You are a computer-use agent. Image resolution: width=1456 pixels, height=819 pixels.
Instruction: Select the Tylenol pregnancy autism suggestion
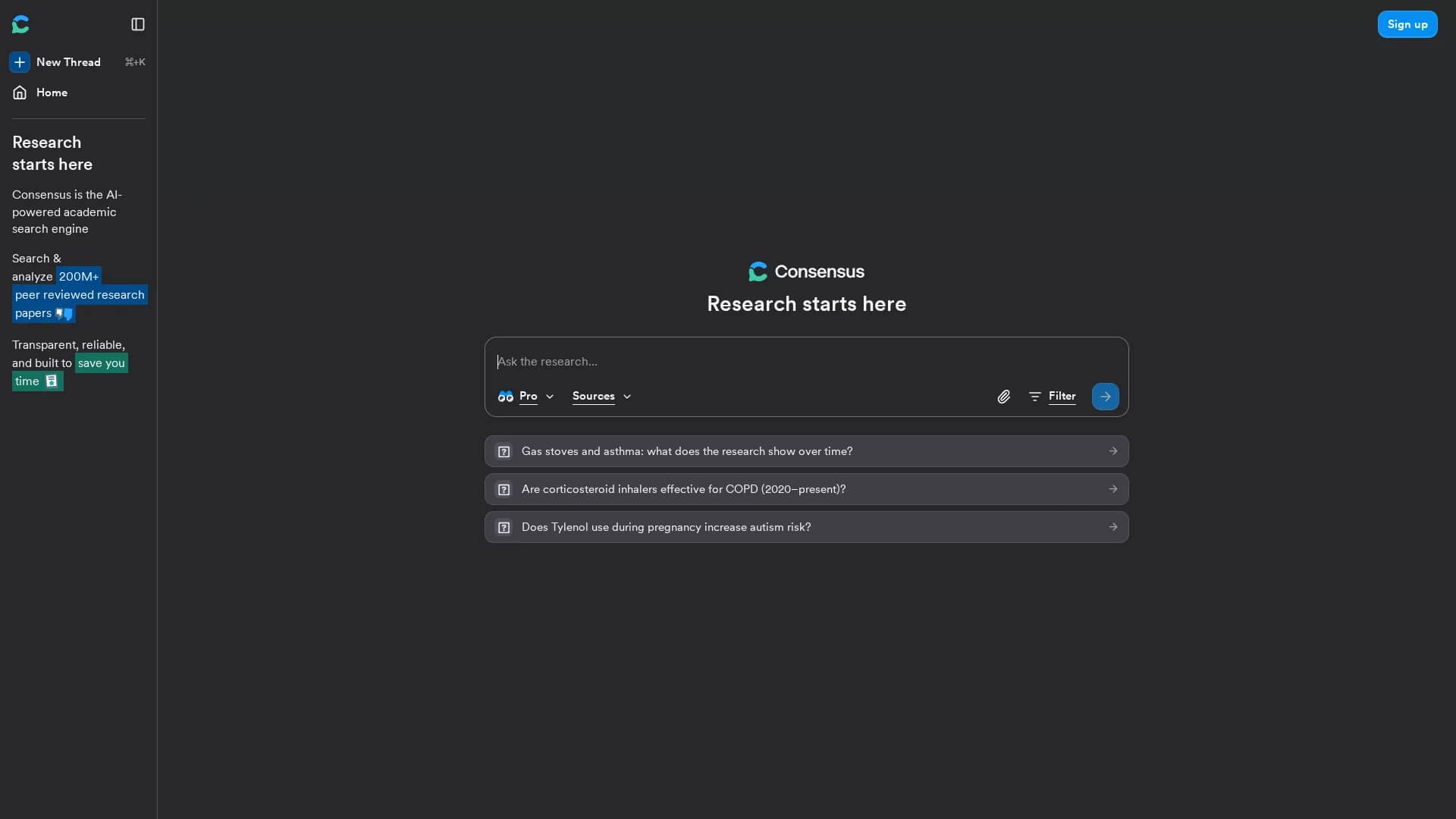point(806,527)
